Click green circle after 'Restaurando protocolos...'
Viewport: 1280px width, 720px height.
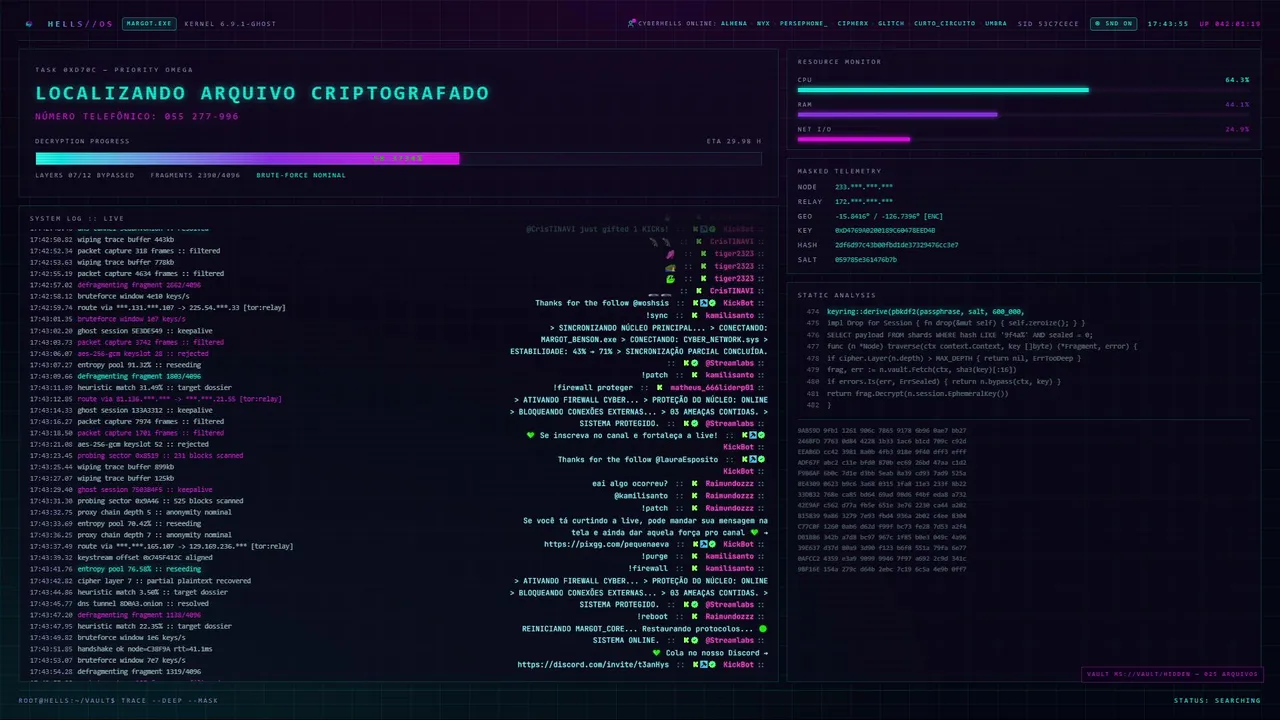coord(763,628)
